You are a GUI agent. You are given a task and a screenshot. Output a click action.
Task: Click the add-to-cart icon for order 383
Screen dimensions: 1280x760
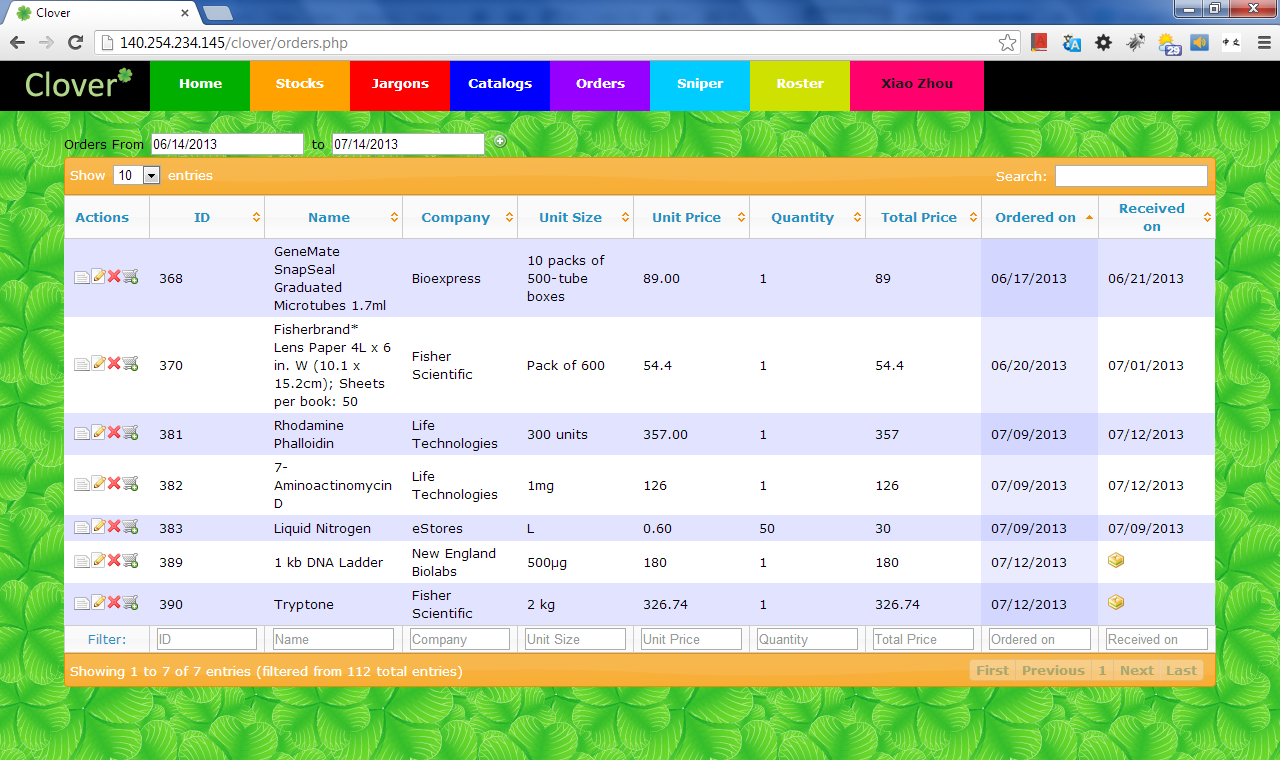(x=131, y=527)
